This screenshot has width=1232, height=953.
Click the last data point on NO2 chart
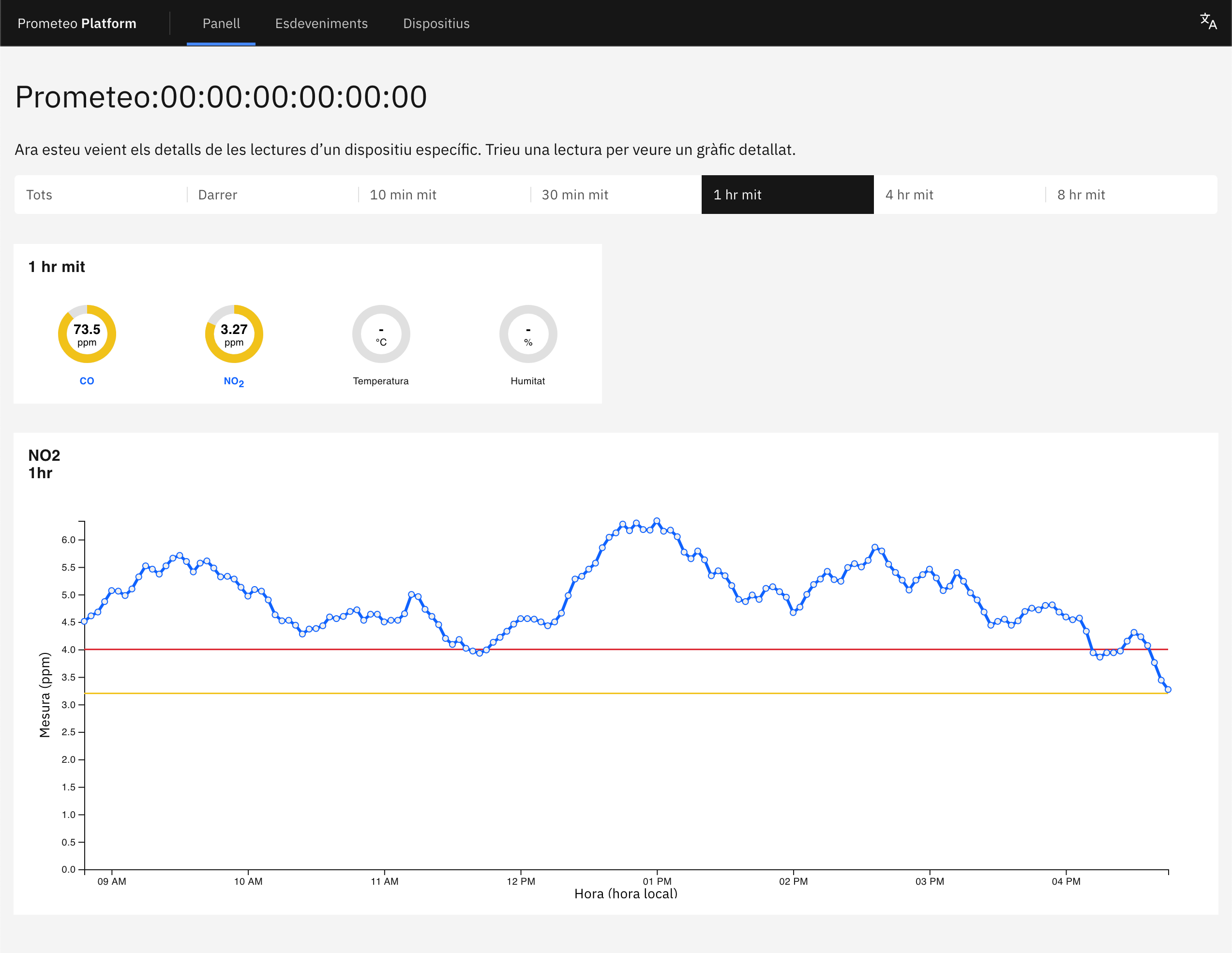1168,690
